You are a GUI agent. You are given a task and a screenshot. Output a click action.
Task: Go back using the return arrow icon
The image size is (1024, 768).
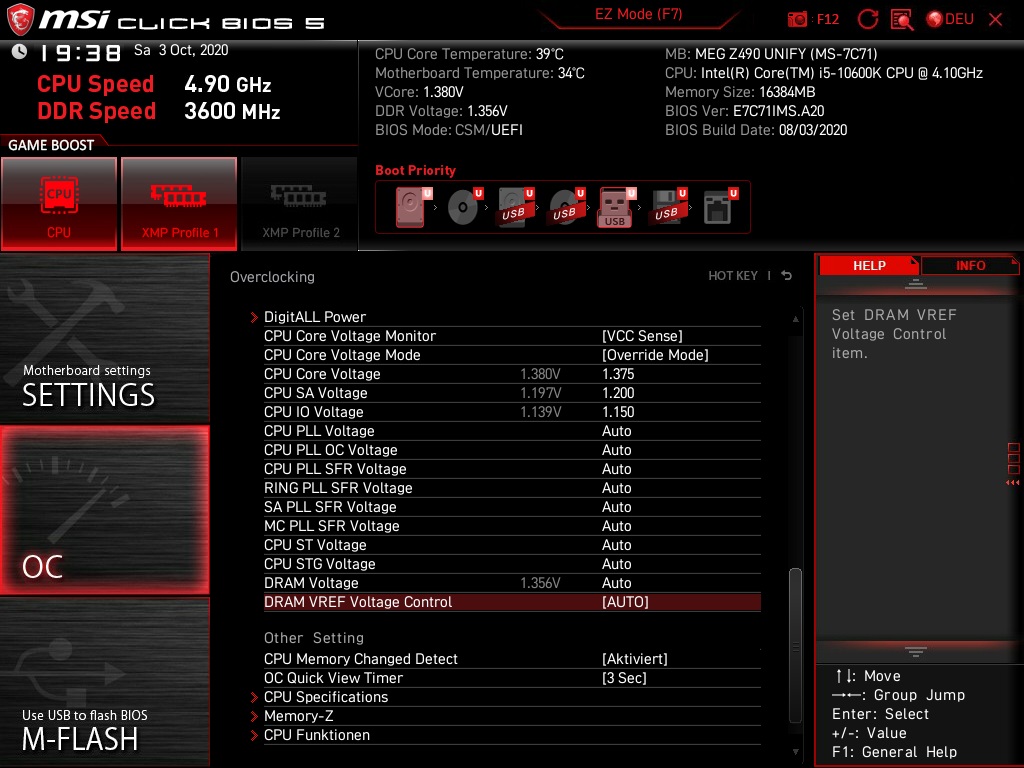coord(787,276)
